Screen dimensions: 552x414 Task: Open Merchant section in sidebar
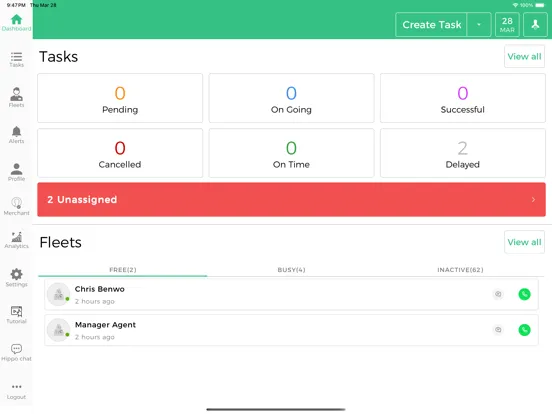[x=16, y=206]
